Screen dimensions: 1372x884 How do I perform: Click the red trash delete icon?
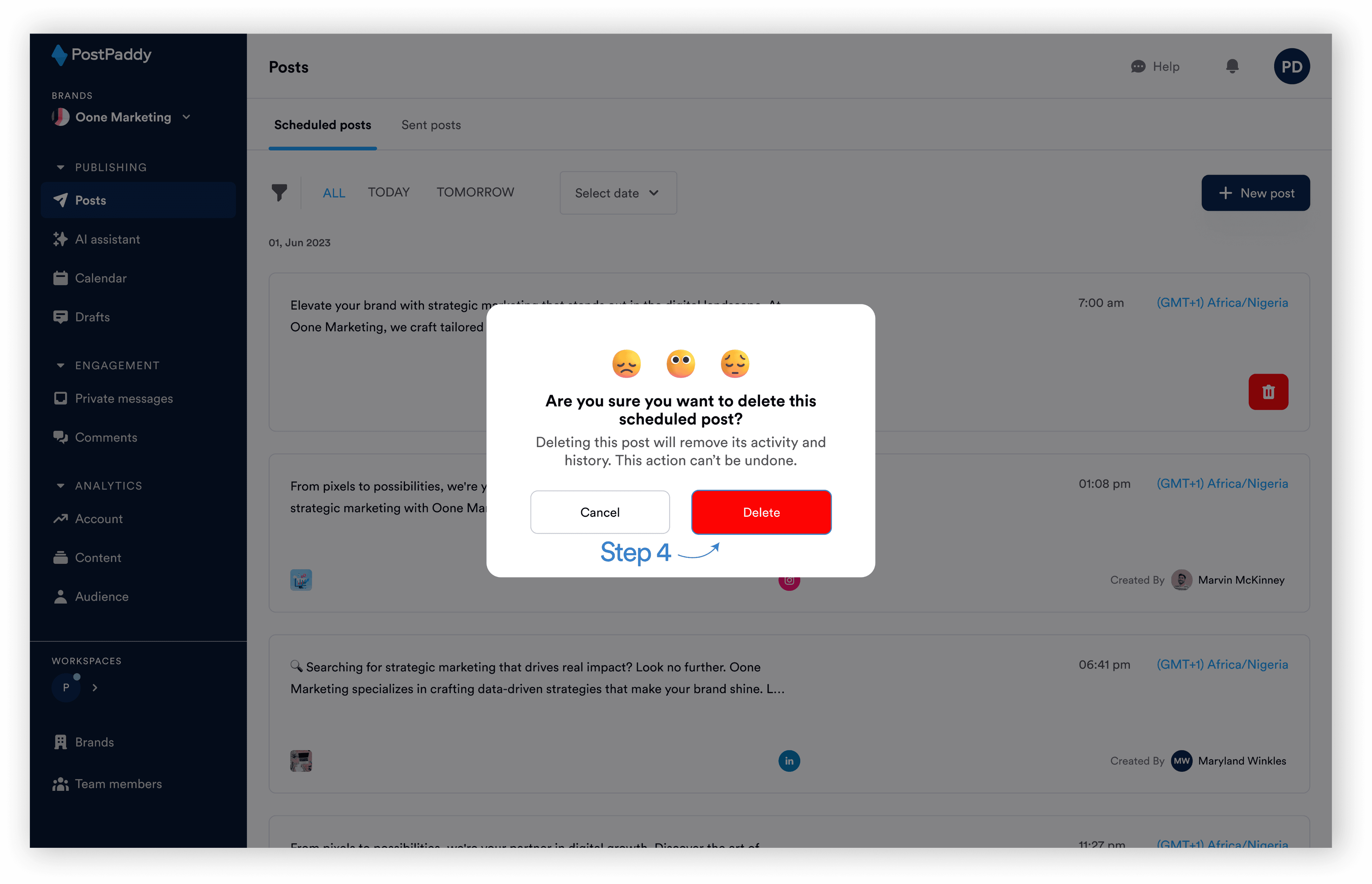tap(1267, 392)
